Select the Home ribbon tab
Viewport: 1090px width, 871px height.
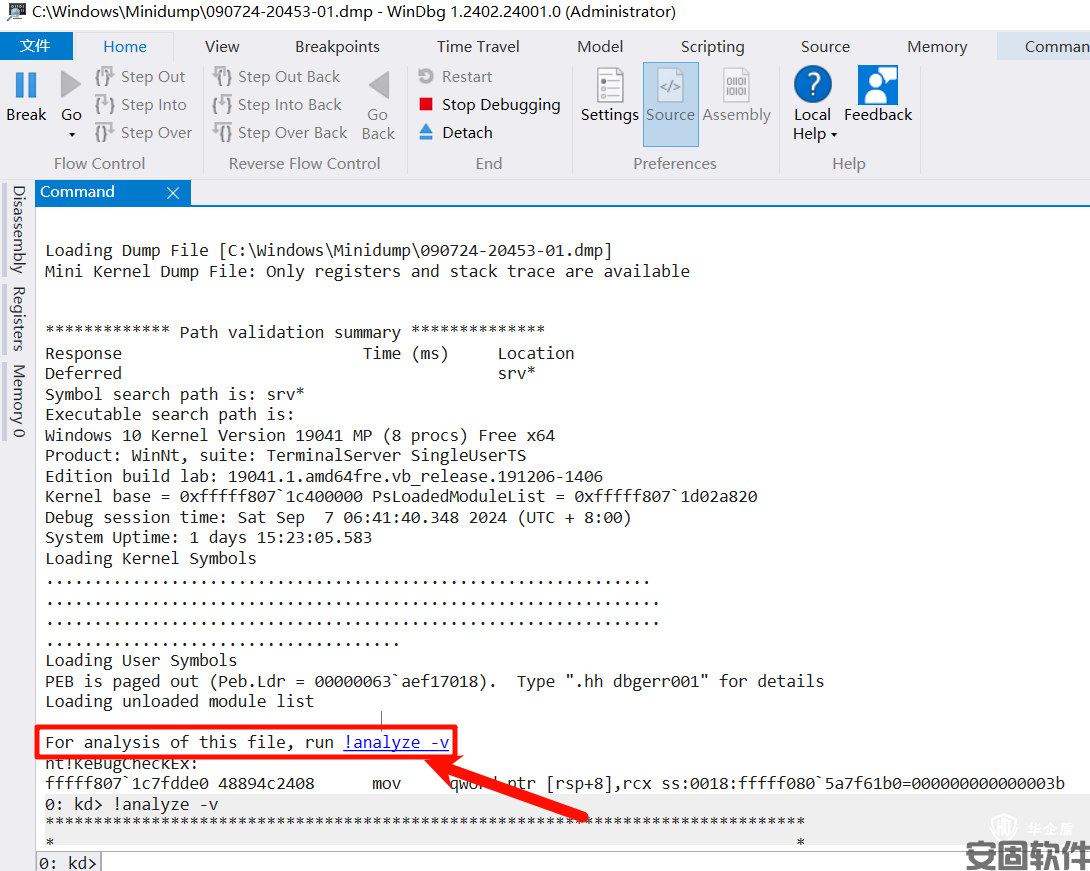[x=125, y=47]
